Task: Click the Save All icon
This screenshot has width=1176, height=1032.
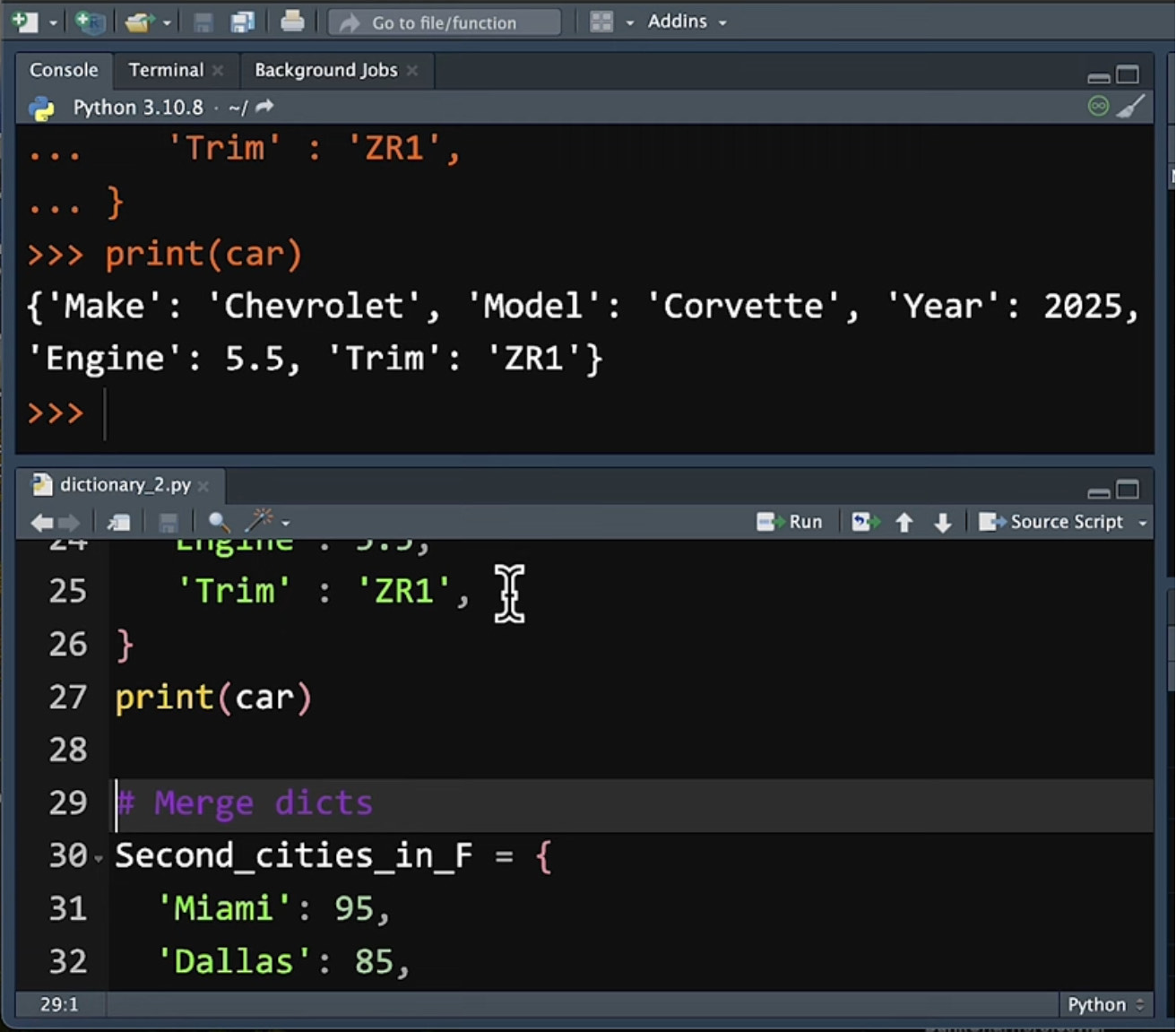Action: pos(243,22)
